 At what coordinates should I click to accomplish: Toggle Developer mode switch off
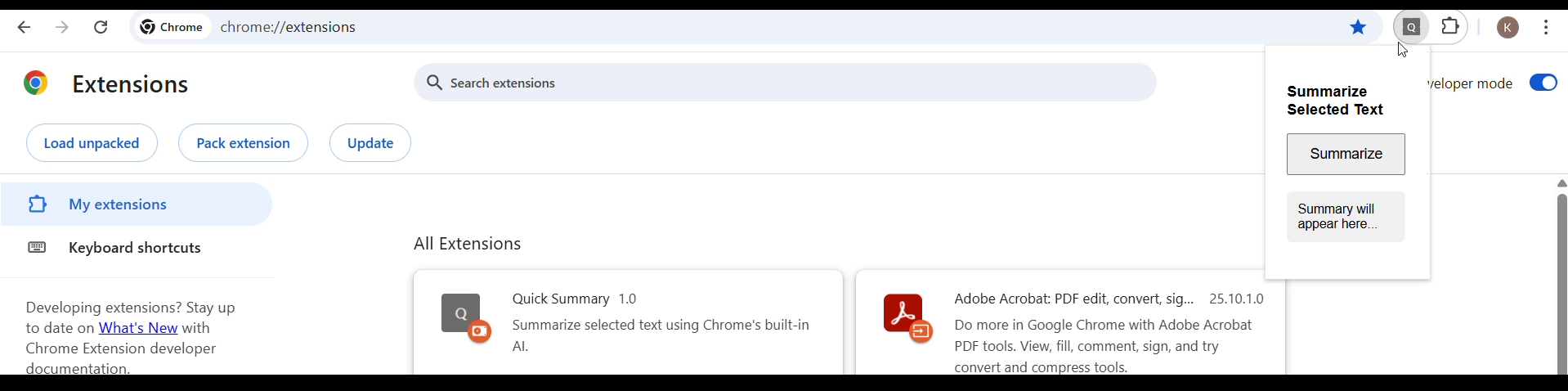1543,83
